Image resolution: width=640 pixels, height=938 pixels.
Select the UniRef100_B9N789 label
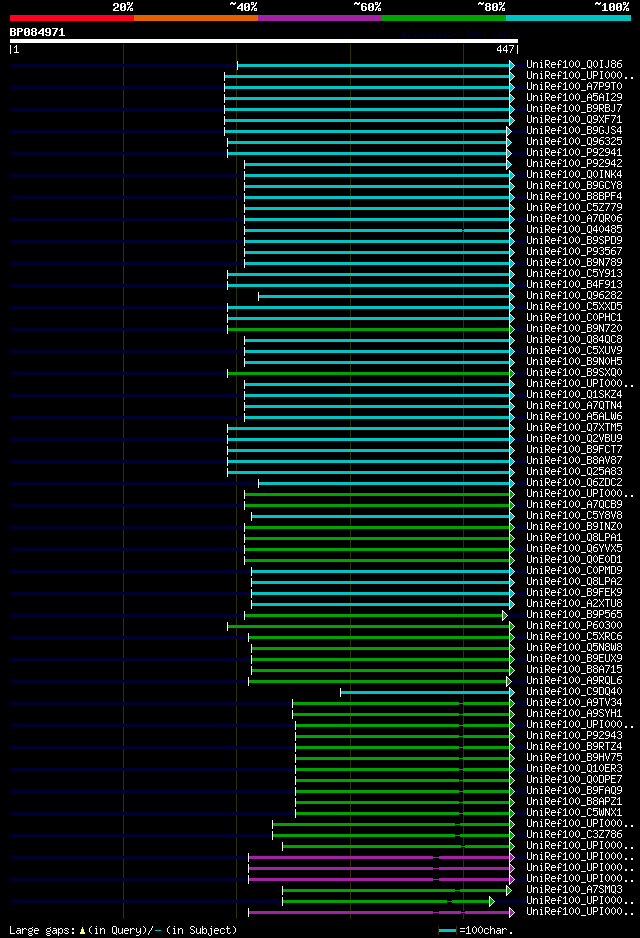(x=574, y=262)
